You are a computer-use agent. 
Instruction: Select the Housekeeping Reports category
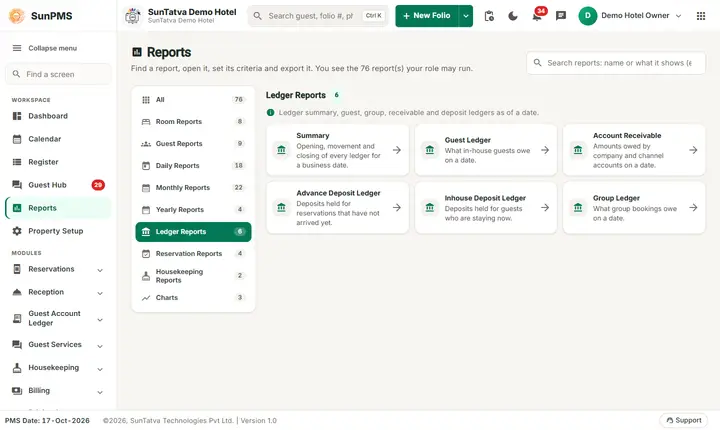[193, 276]
